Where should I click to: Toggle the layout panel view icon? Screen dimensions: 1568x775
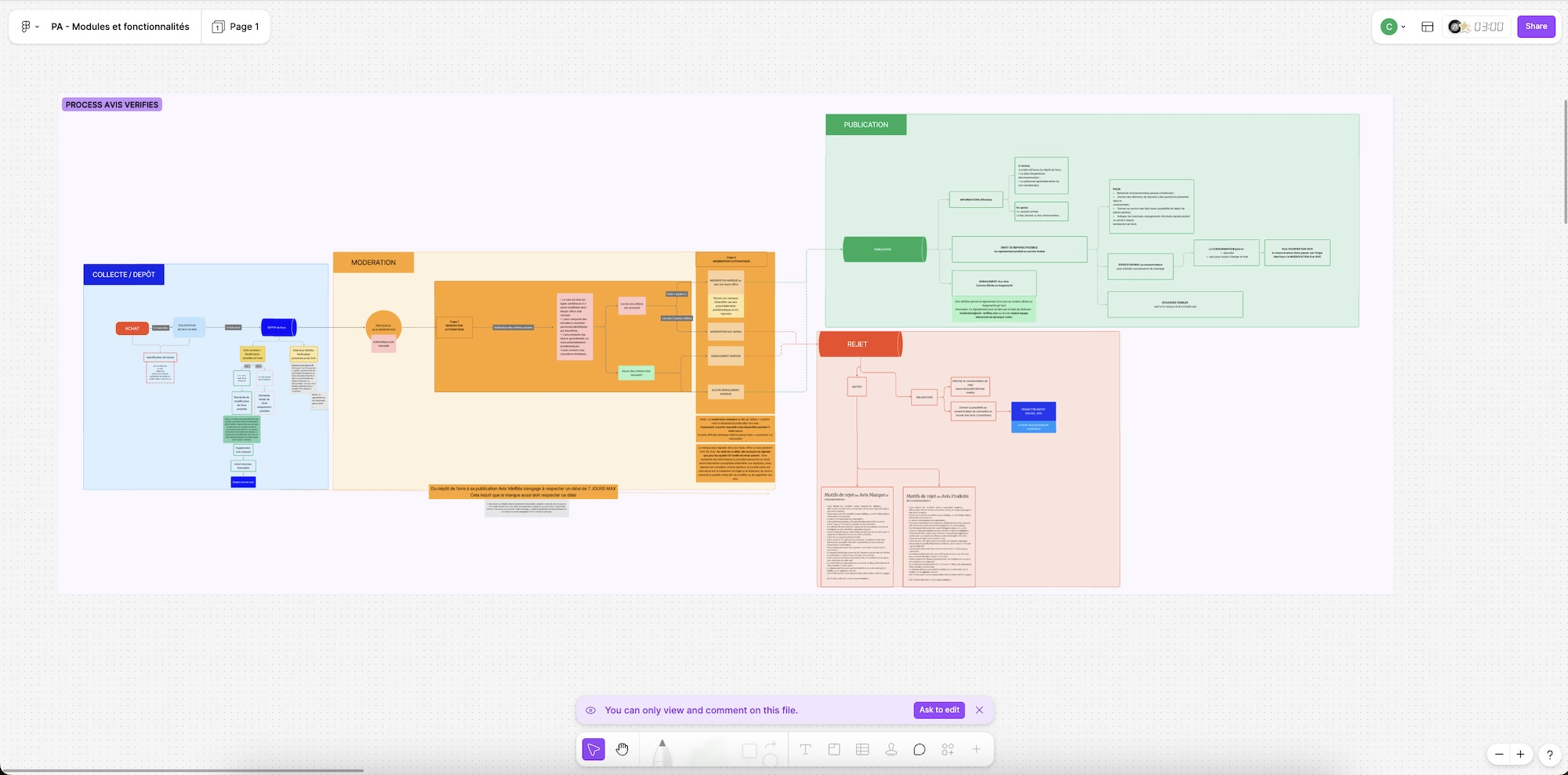[x=1428, y=27]
